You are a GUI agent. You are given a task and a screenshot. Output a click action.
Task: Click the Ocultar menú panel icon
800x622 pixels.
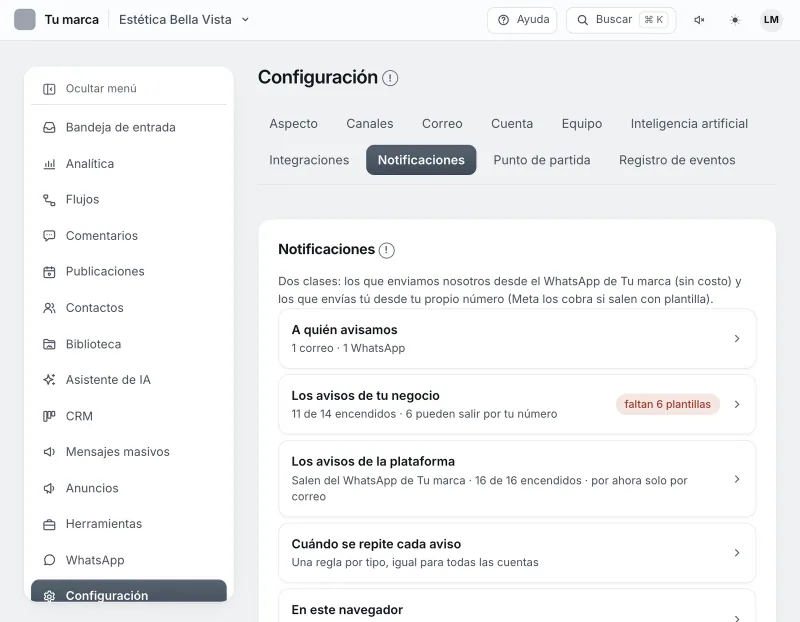coord(49,89)
